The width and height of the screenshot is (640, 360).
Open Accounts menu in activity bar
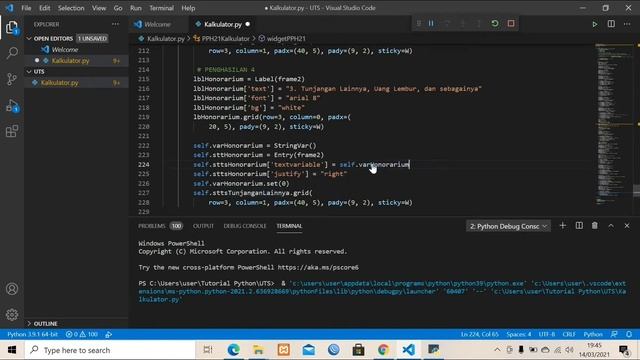12,289
